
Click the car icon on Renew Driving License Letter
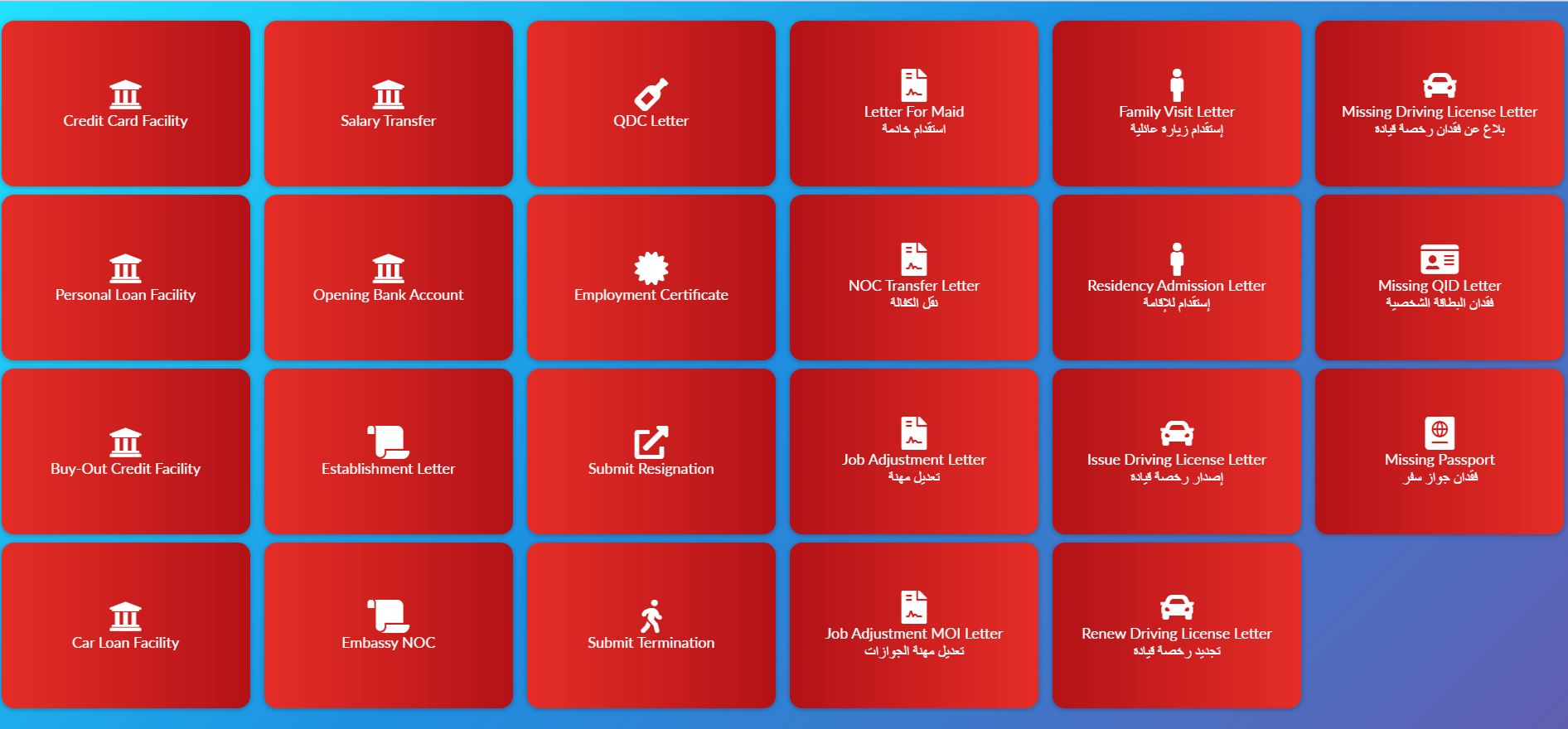(x=1176, y=607)
